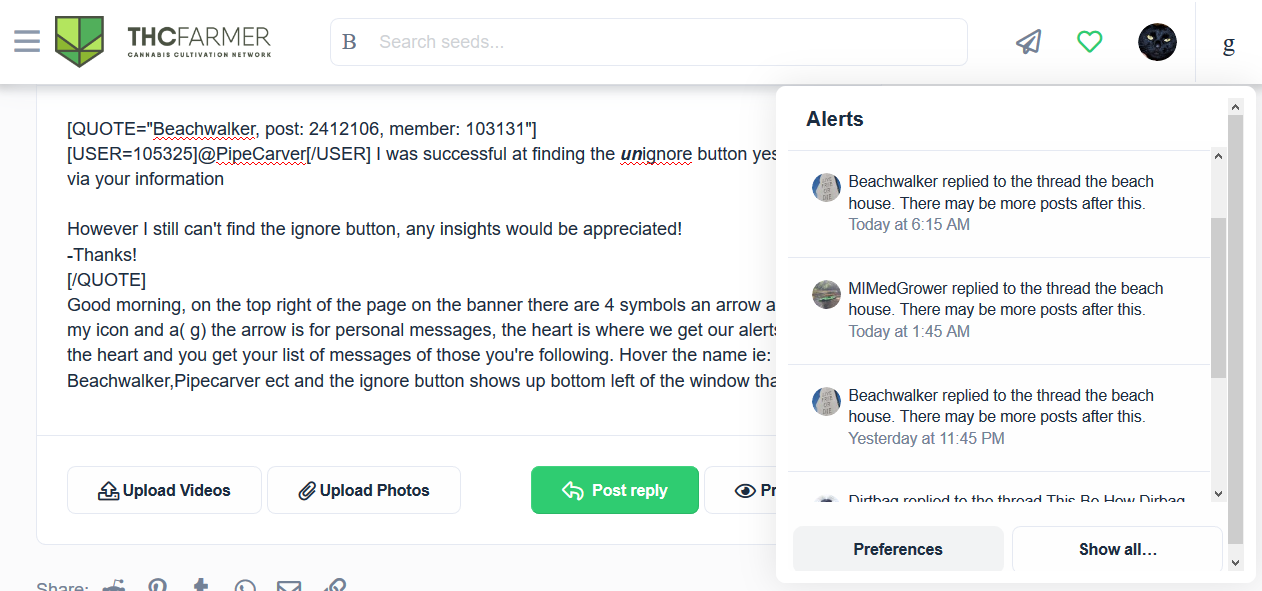Click Beachwalker avatar in 6:15 AM alert
The image size is (1262, 591).
pos(826,187)
